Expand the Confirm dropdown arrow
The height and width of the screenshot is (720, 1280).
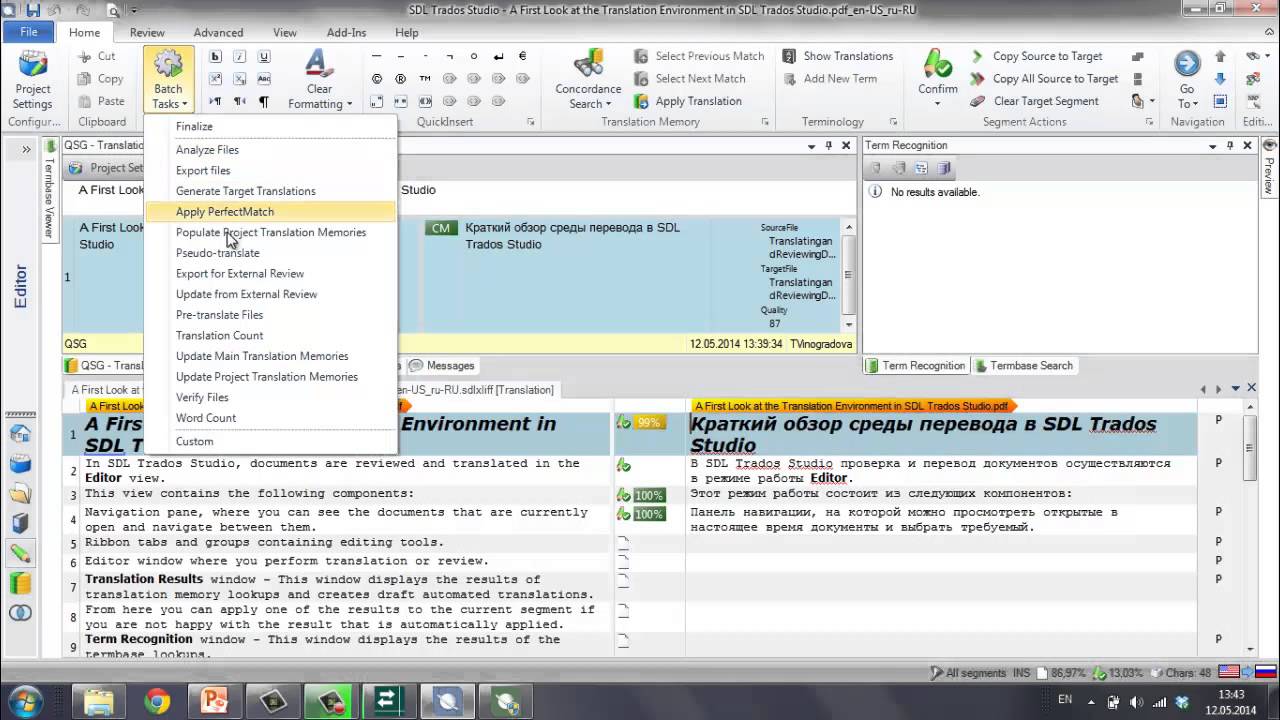(938, 104)
